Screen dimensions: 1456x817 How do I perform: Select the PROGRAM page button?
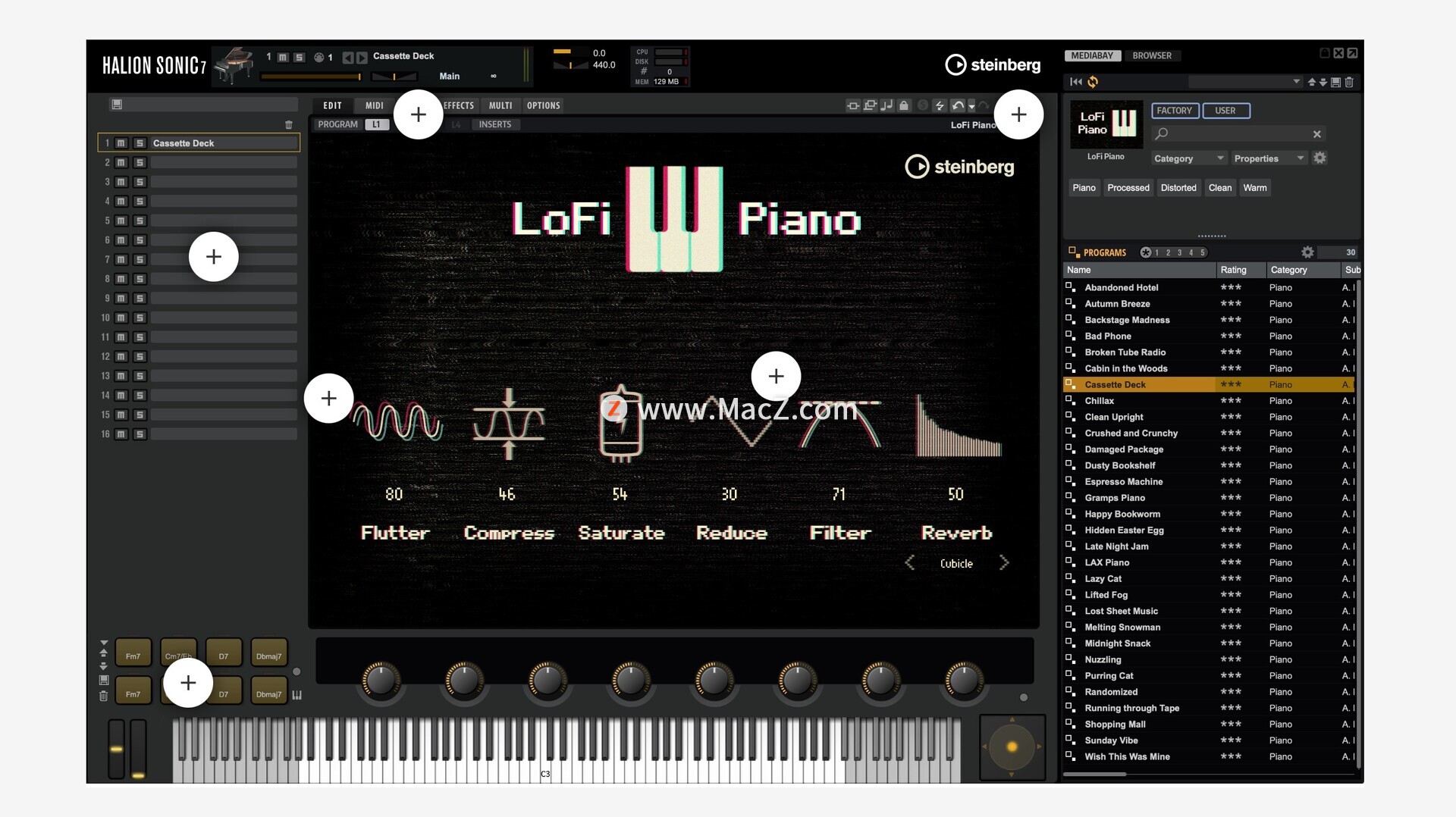pyautogui.click(x=337, y=124)
